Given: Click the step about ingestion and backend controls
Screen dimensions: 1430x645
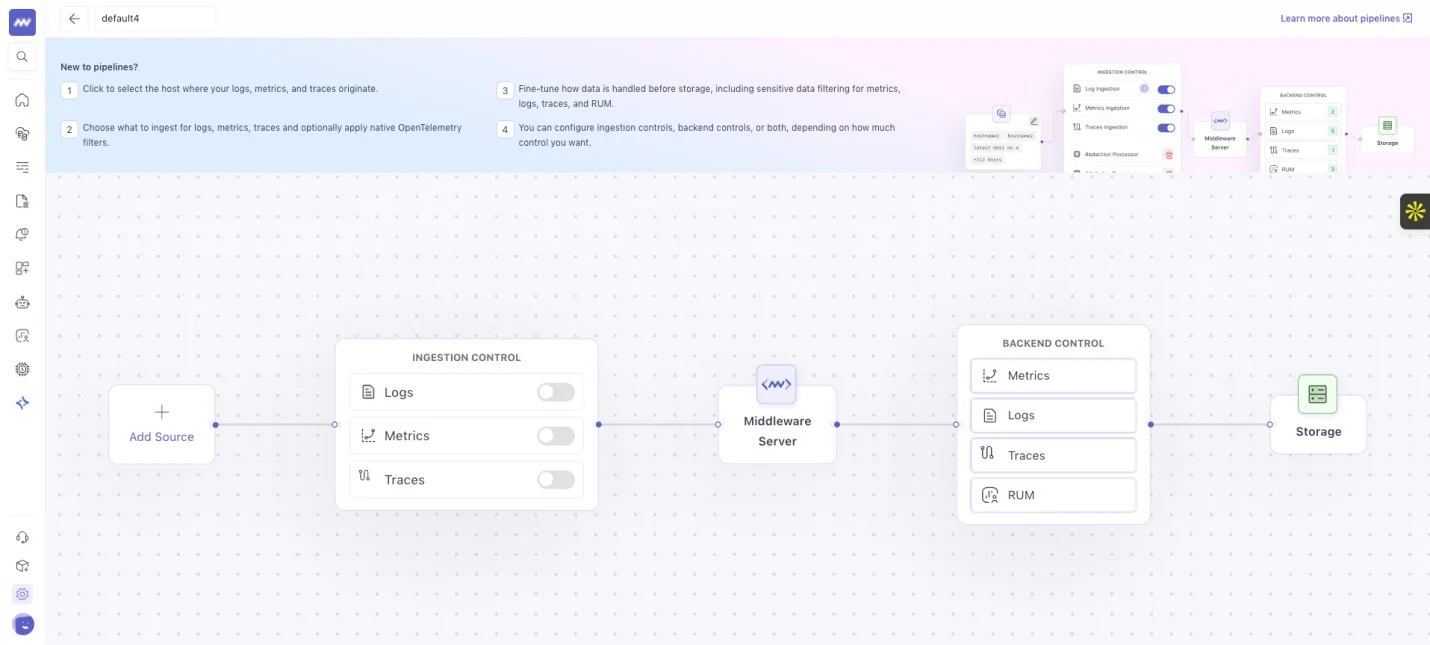Looking at the screenshot, I should pos(707,135).
